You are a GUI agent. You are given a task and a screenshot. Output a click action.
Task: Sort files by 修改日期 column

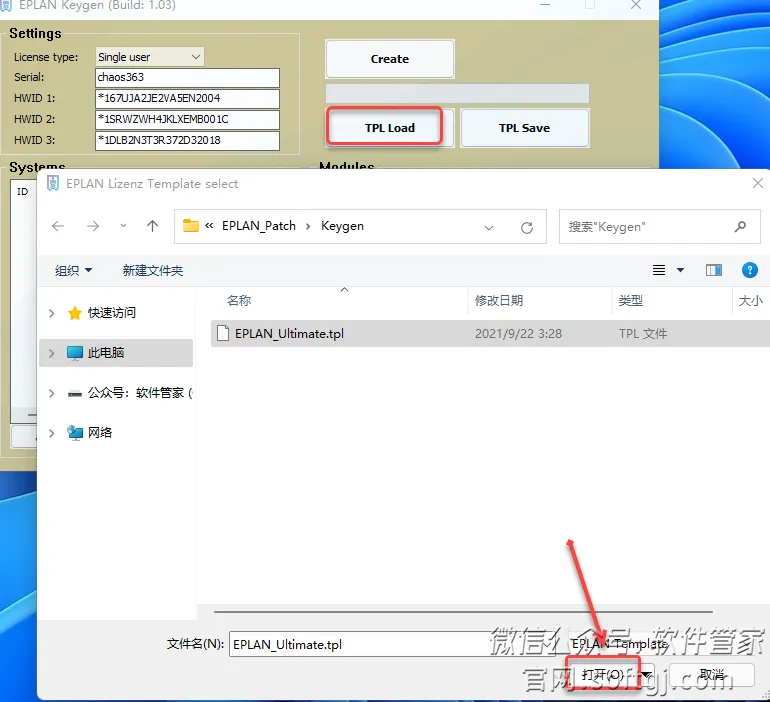pyautogui.click(x=499, y=300)
